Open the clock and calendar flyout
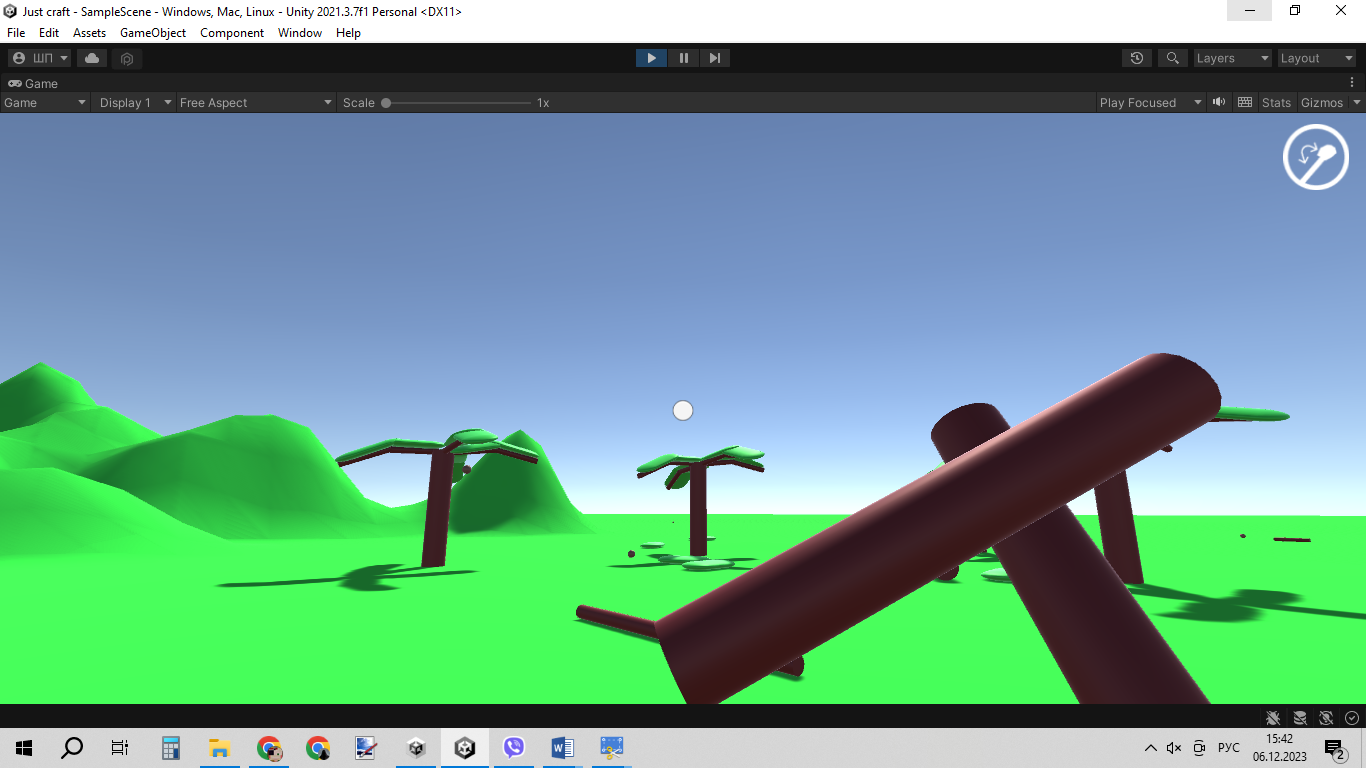Image resolution: width=1366 pixels, height=768 pixels. point(1280,748)
